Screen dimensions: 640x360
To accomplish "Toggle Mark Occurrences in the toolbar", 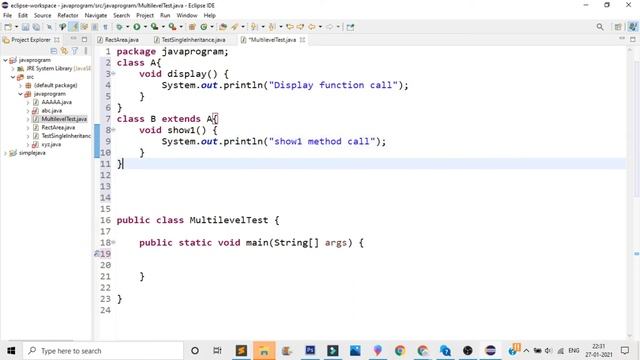I will coord(73,27).
